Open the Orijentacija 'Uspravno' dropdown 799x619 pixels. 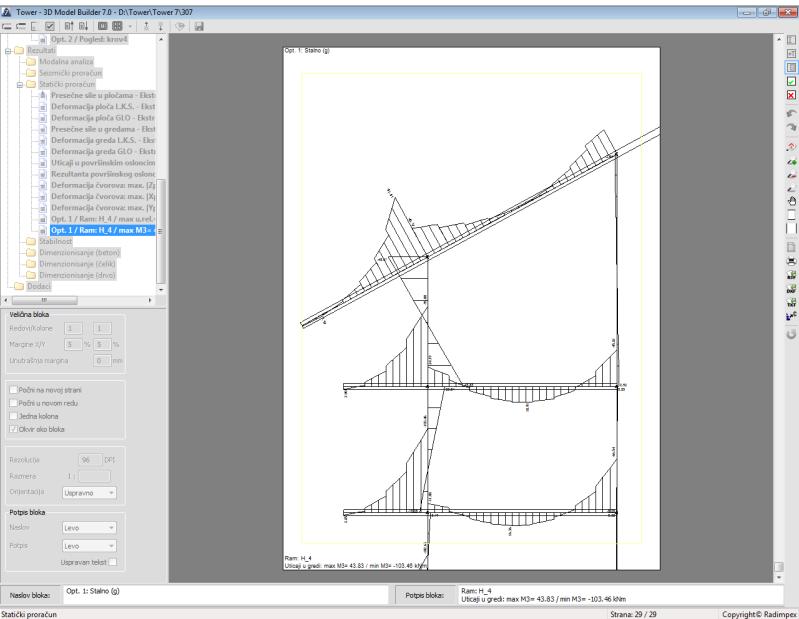point(89,493)
